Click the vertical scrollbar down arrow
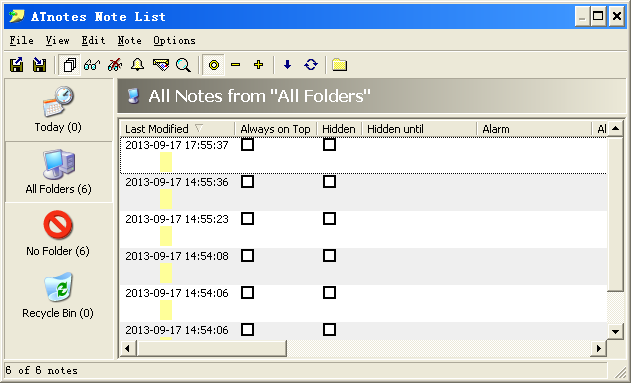This screenshot has width=631, height=383. click(x=615, y=332)
